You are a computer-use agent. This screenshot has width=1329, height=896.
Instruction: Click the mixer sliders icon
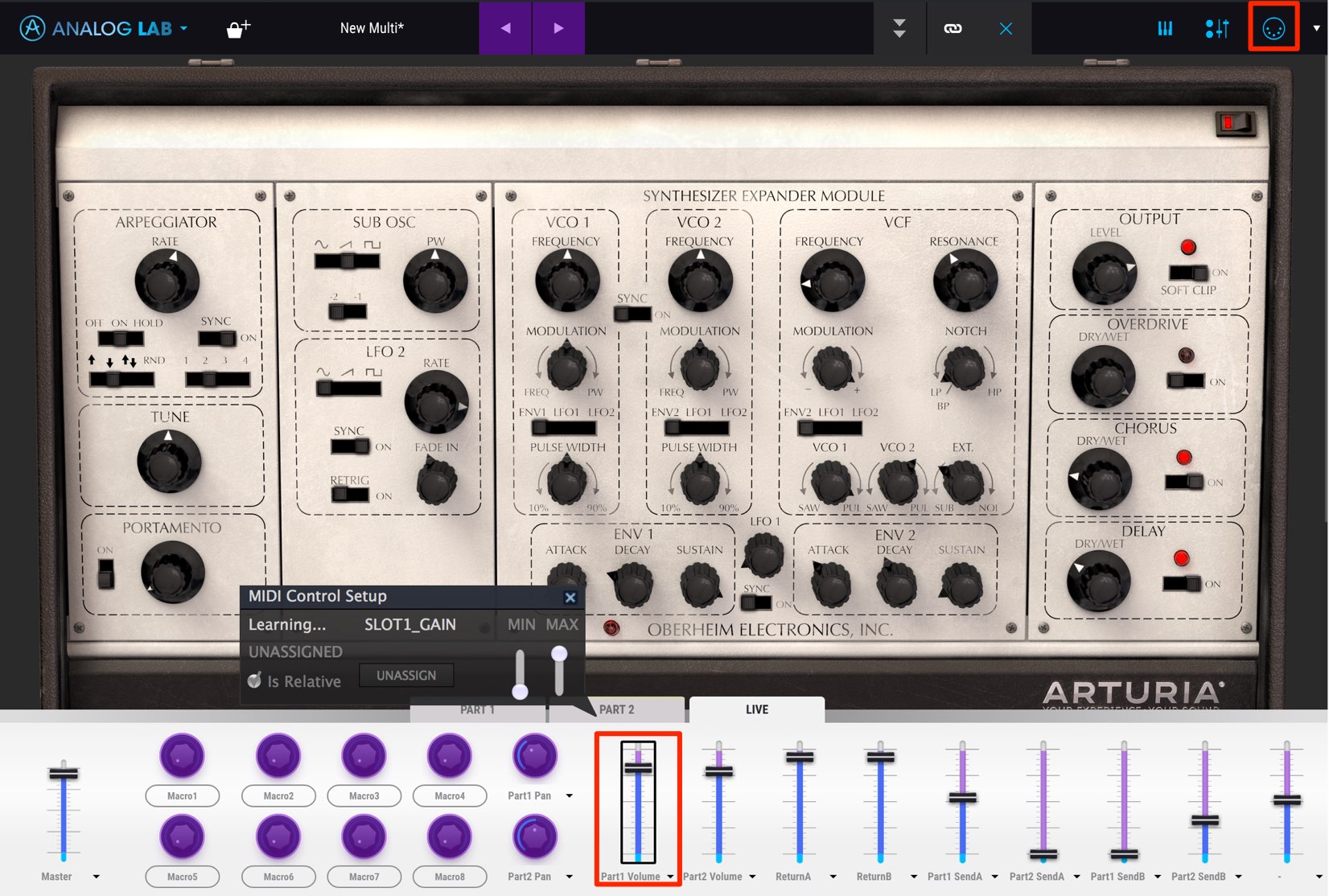[x=1217, y=29]
